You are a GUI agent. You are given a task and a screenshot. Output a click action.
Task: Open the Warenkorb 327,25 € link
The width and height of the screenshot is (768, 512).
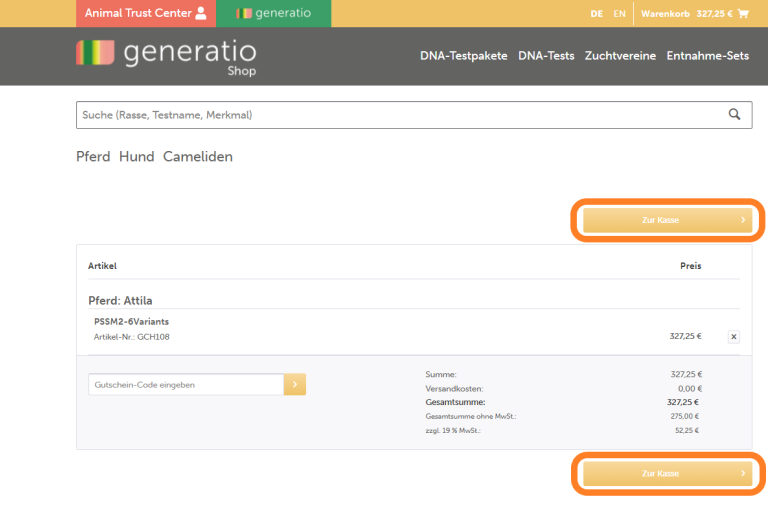(695, 14)
